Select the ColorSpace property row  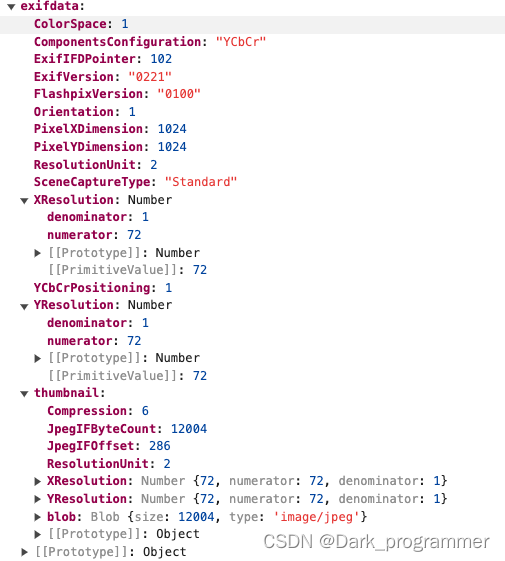tap(252, 24)
